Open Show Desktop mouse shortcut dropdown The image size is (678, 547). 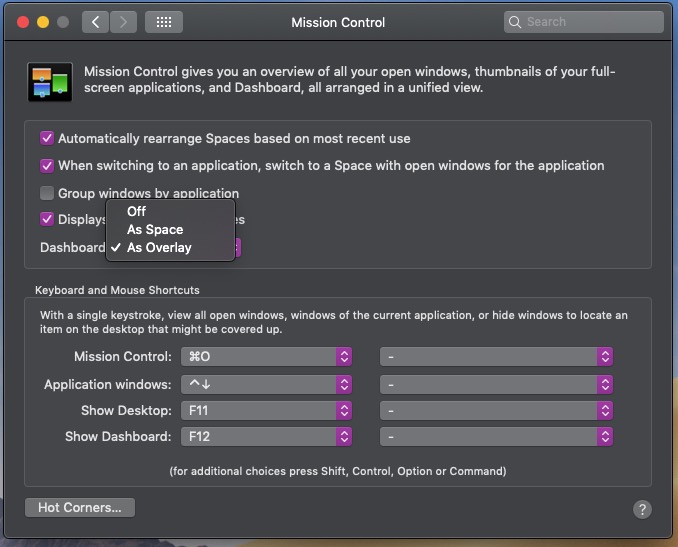(x=496, y=410)
